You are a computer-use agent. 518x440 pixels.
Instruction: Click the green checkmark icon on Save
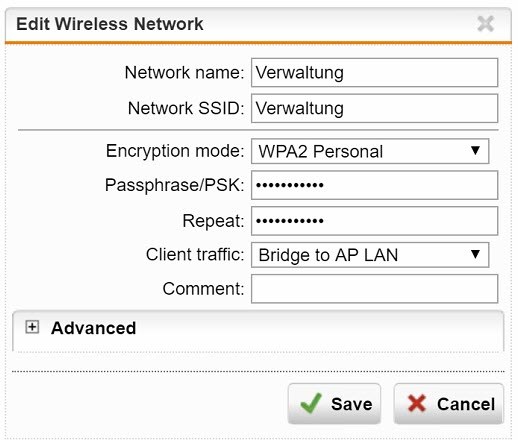click(x=311, y=404)
